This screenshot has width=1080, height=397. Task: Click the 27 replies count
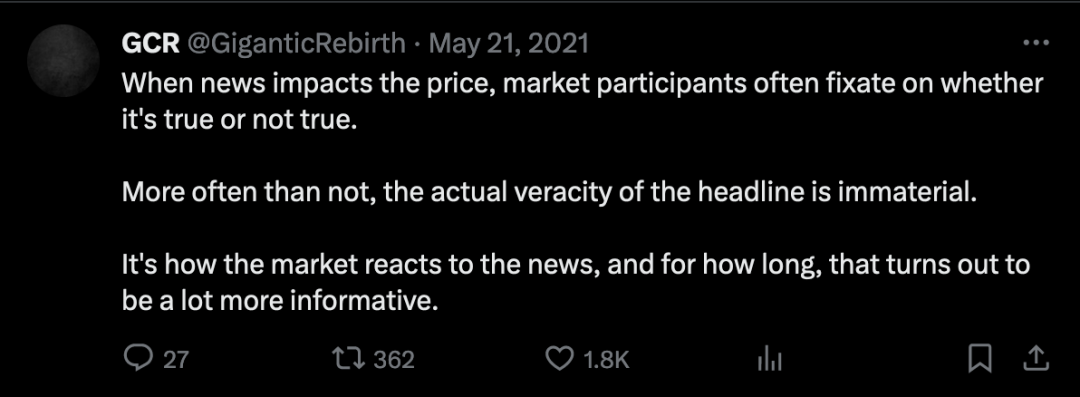(x=176, y=359)
